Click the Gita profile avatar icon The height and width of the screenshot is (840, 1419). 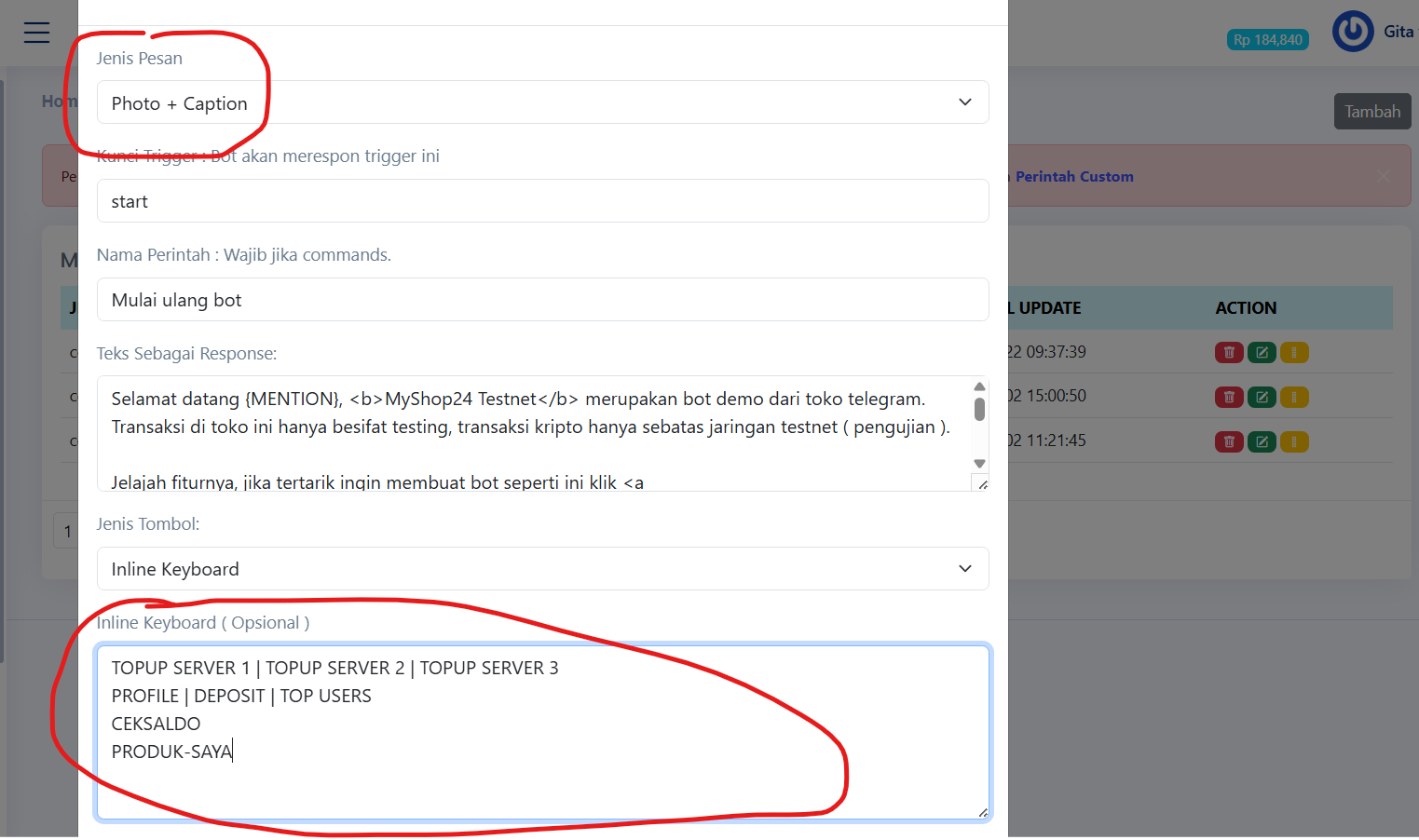(x=1352, y=32)
